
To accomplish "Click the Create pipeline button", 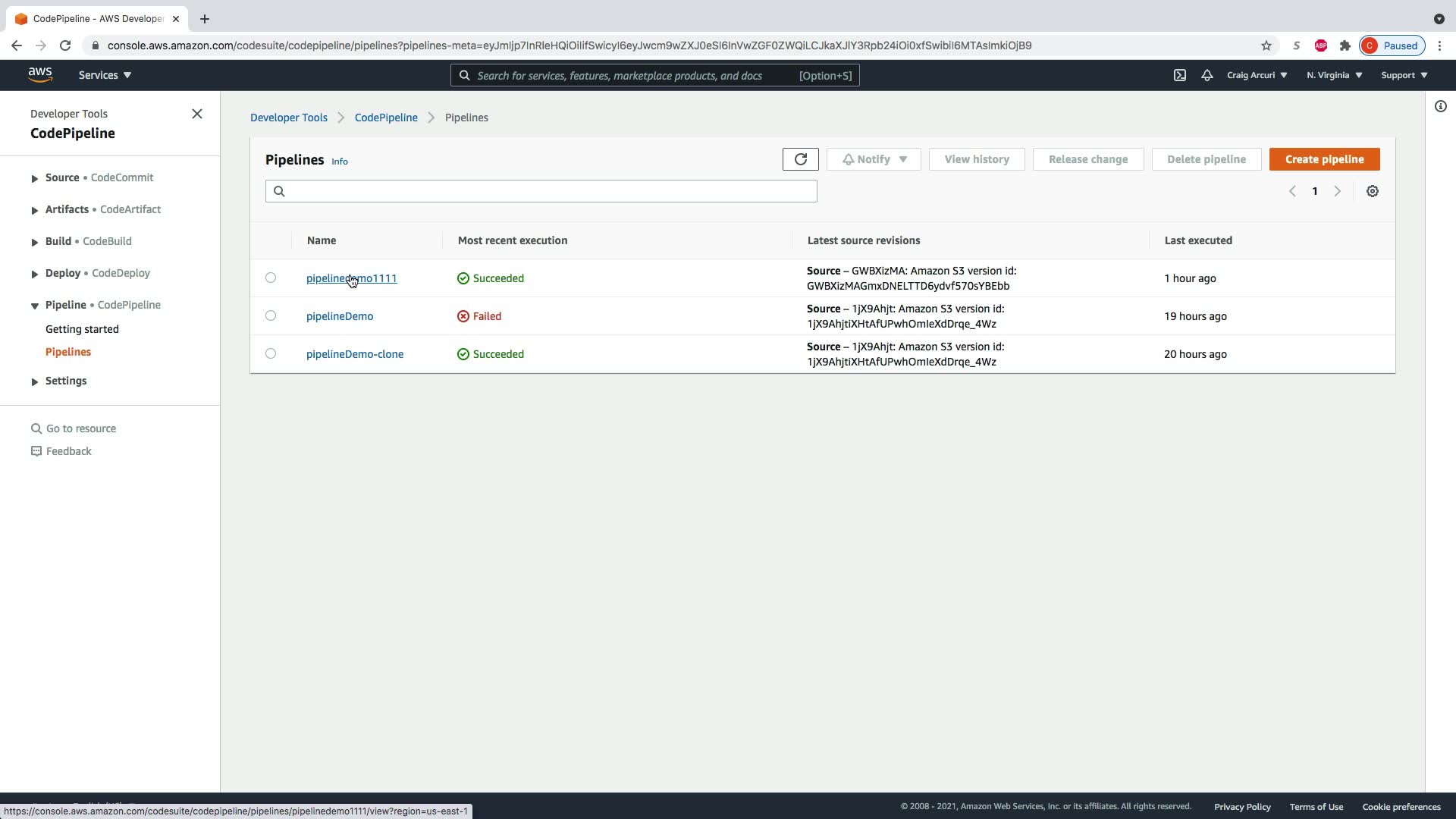I will point(1324,159).
